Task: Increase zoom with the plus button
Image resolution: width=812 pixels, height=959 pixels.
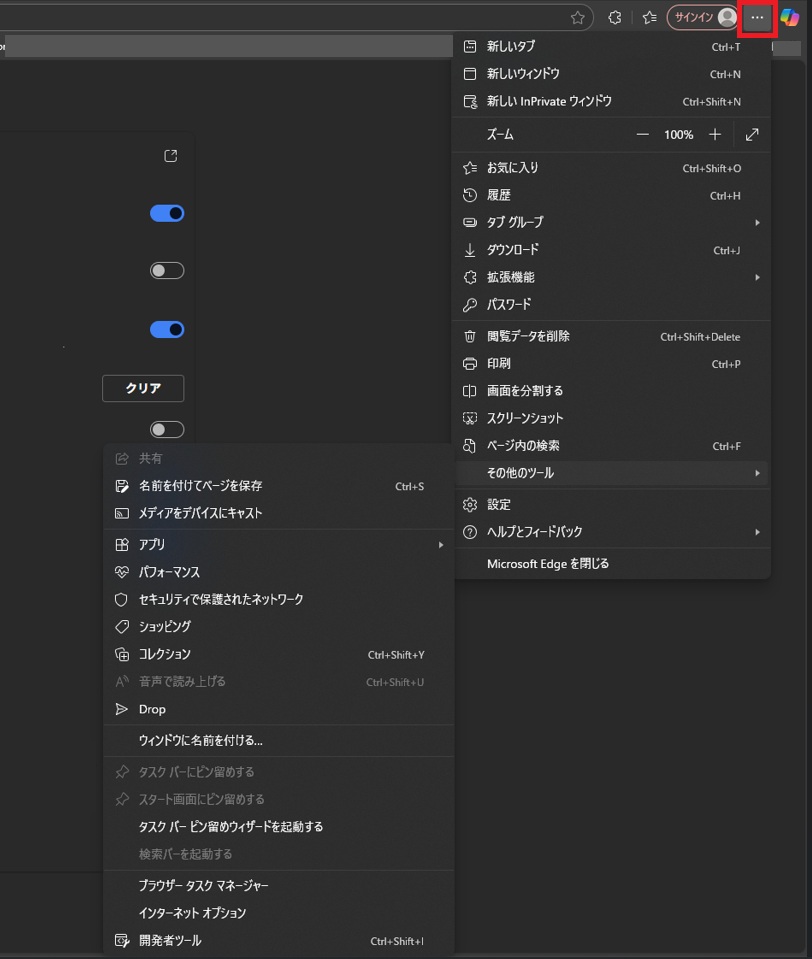Action: [715, 134]
